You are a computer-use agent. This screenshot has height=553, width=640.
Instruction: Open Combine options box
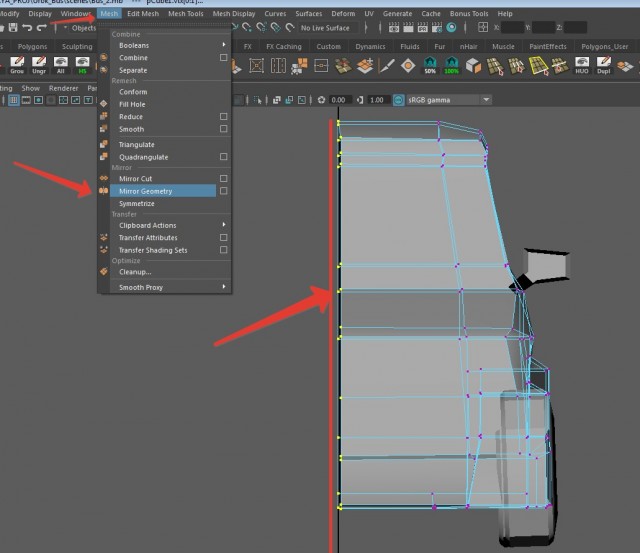click(x=223, y=58)
